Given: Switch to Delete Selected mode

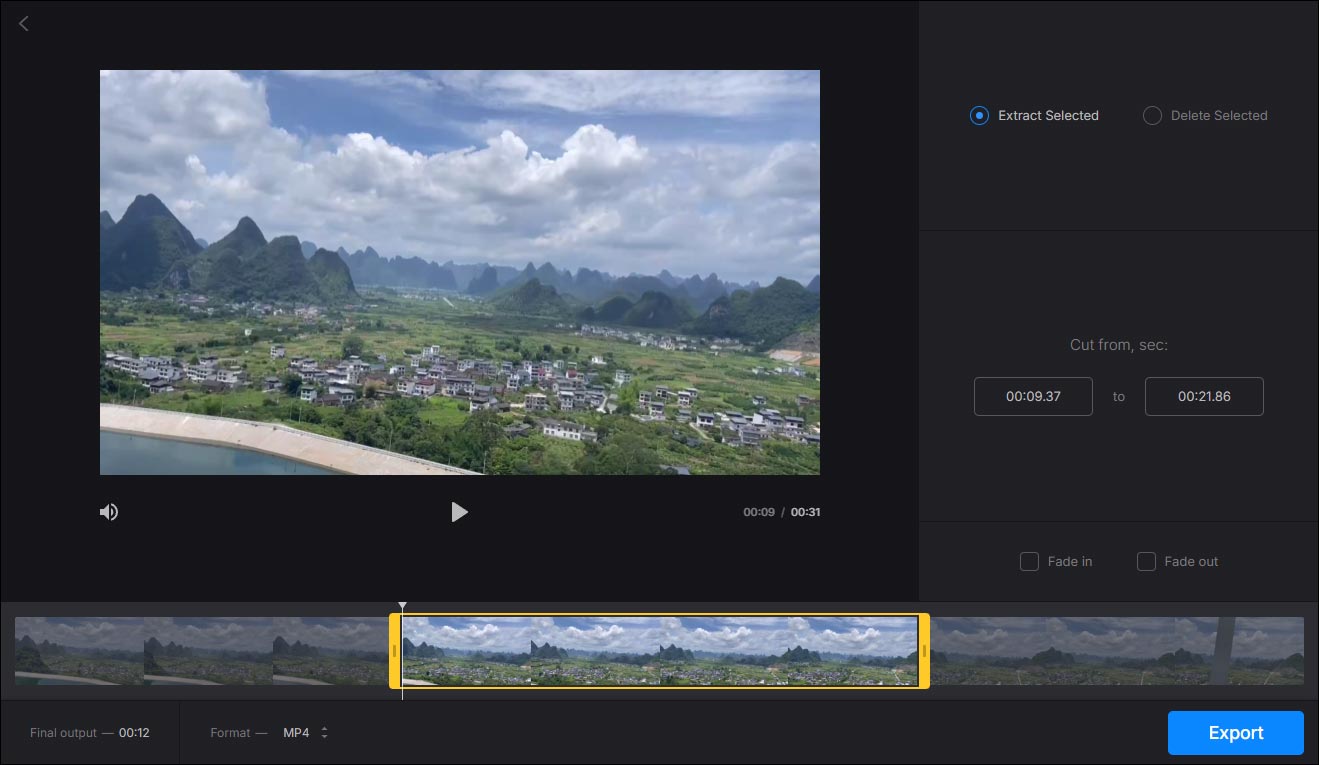Looking at the screenshot, I should [1151, 115].
